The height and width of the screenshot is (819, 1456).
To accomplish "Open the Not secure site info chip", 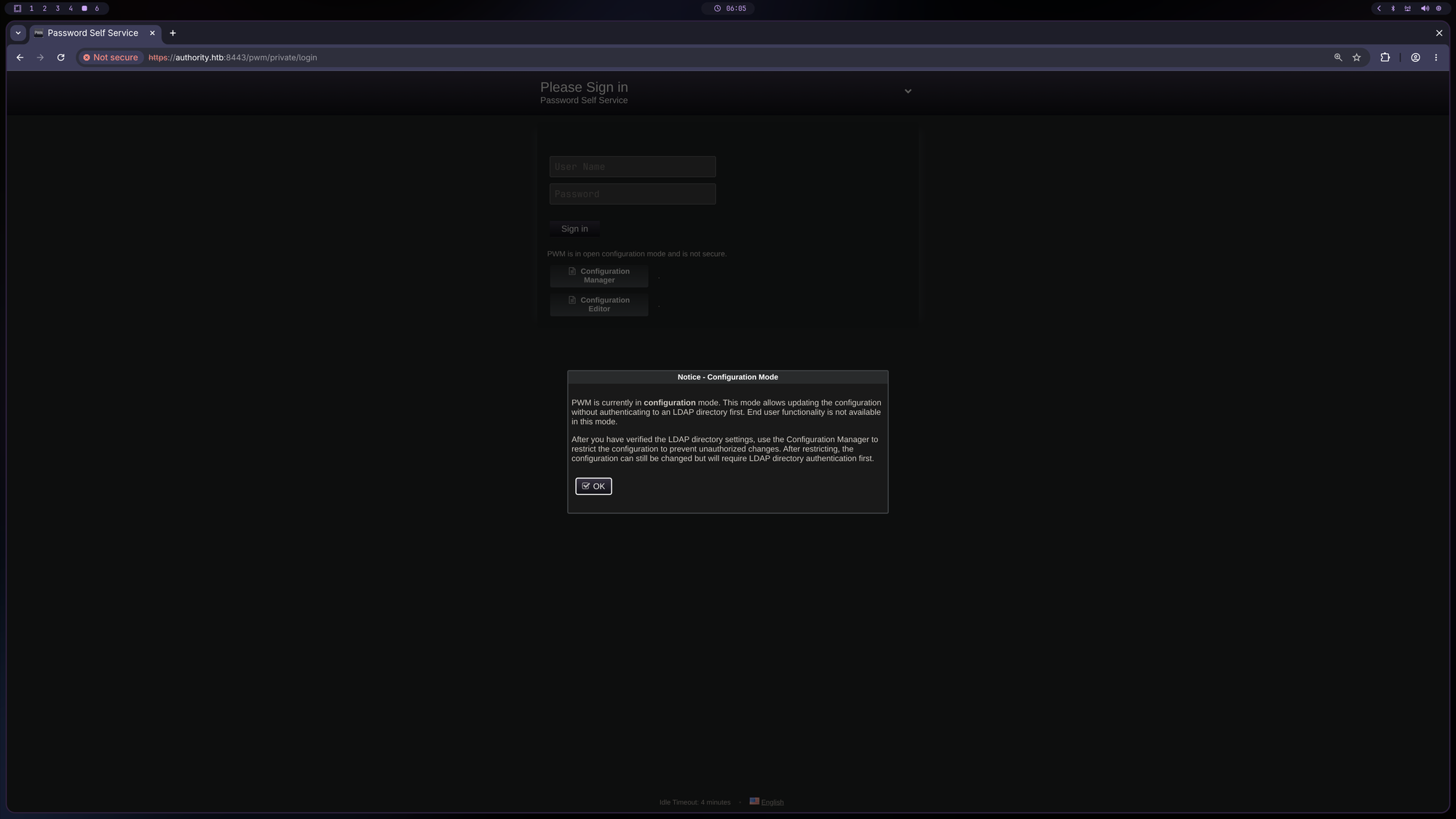I will 111,58.
